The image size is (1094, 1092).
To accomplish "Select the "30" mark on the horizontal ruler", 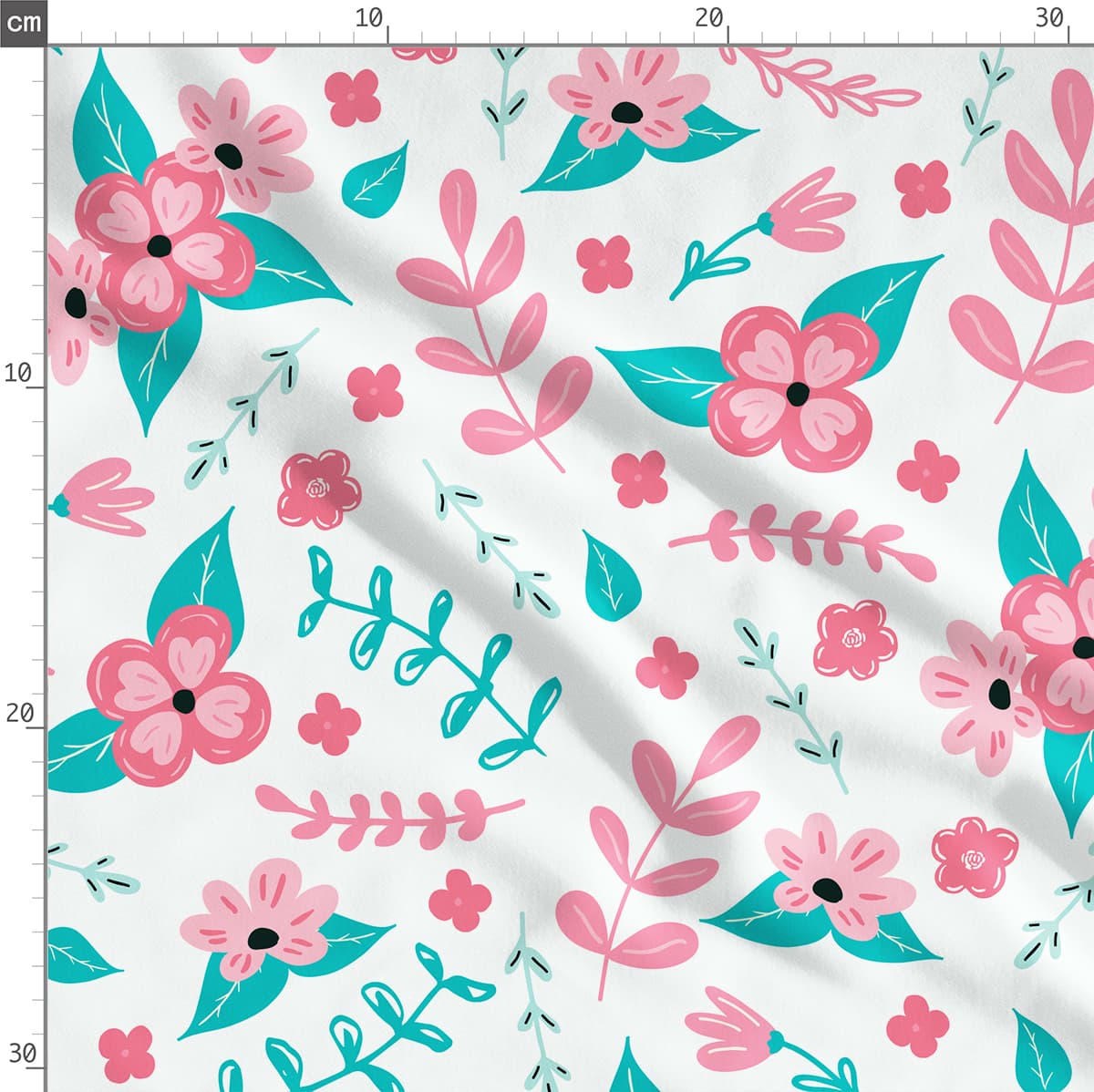I will (1049, 18).
